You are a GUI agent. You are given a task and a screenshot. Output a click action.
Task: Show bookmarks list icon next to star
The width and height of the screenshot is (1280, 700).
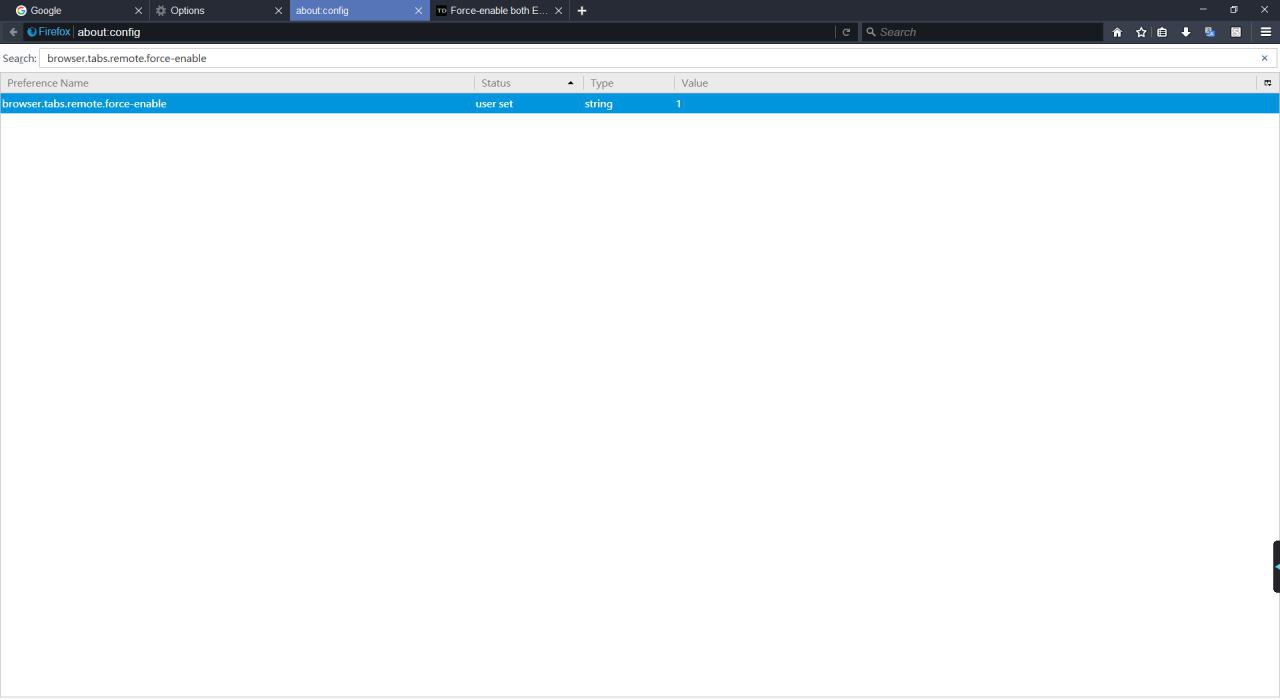click(x=1162, y=32)
